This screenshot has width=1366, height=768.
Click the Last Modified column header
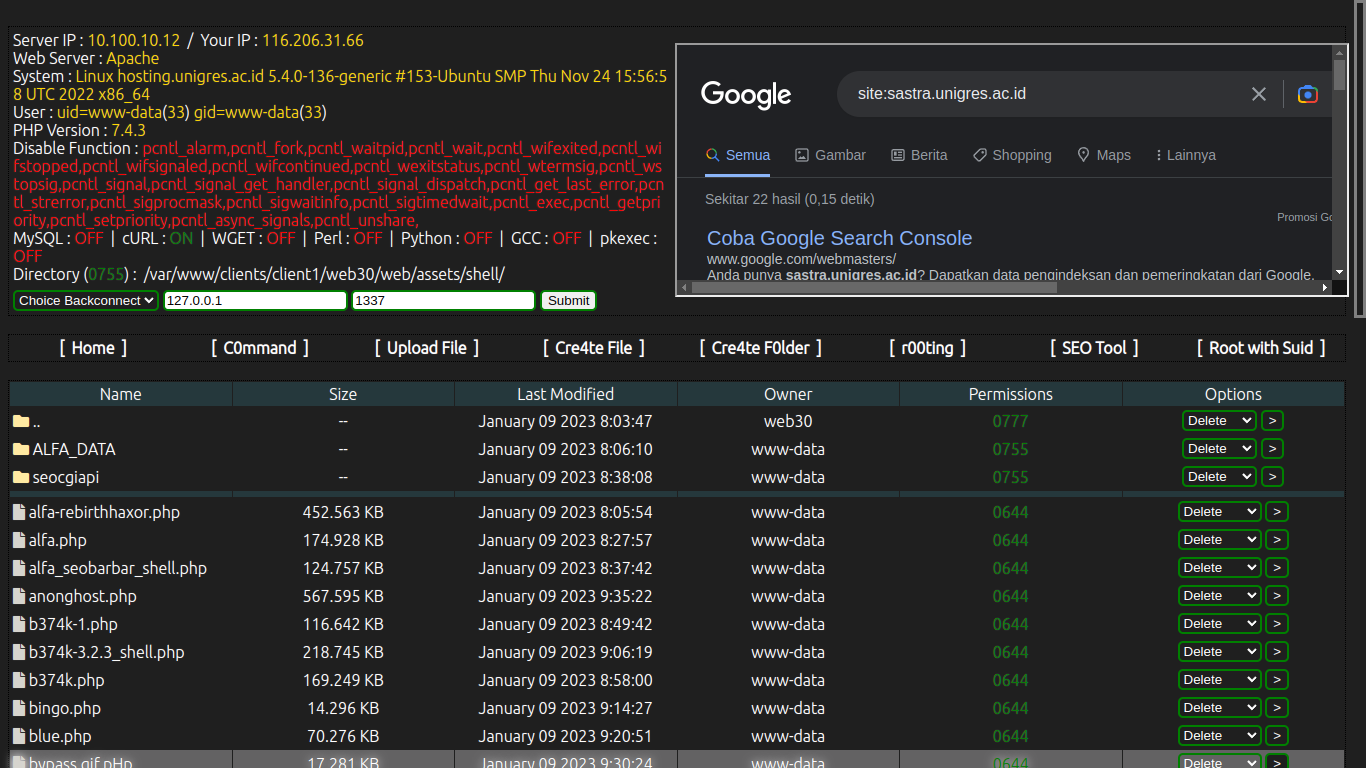[x=566, y=394]
